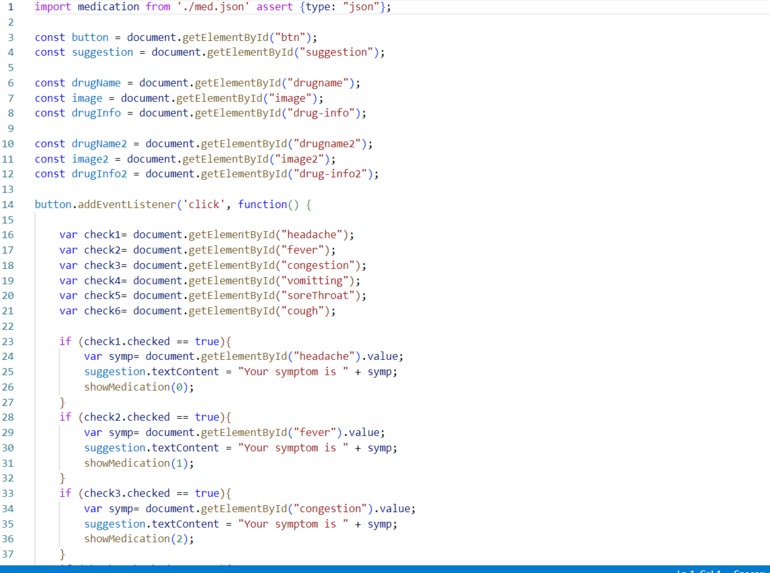Click suggestion.textContent on line 30
The image size is (770, 573).
pyautogui.click(x=151, y=448)
